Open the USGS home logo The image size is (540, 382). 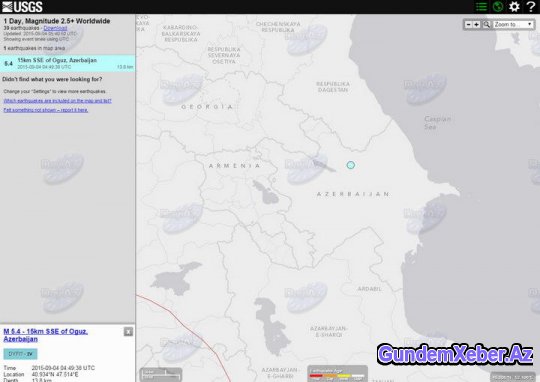click(22, 7)
